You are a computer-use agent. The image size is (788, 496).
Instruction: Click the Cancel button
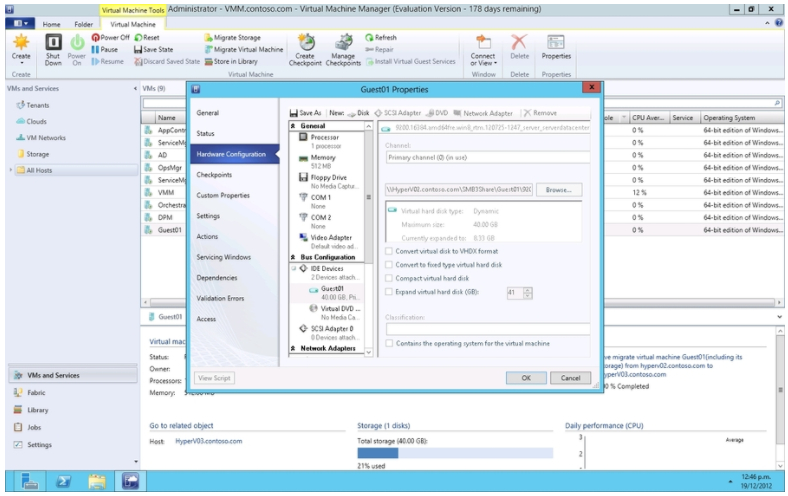[x=570, y=378]
